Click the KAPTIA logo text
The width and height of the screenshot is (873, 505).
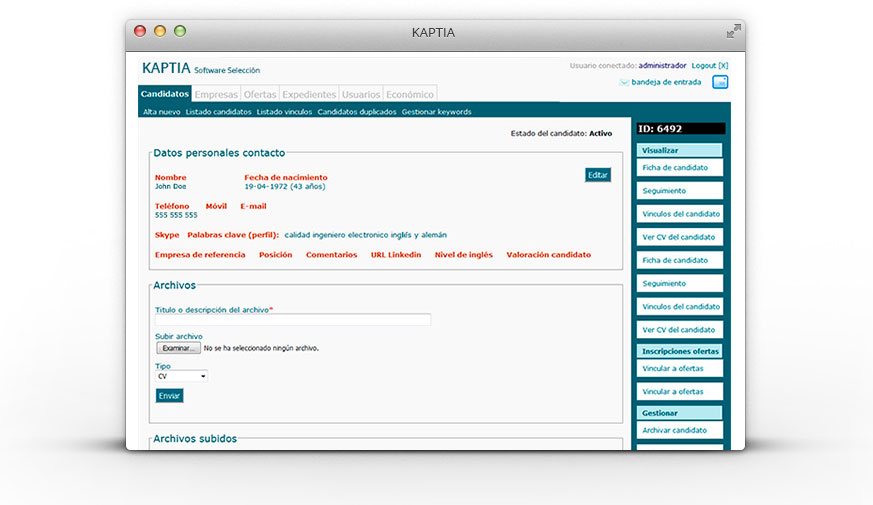[166, 68]
